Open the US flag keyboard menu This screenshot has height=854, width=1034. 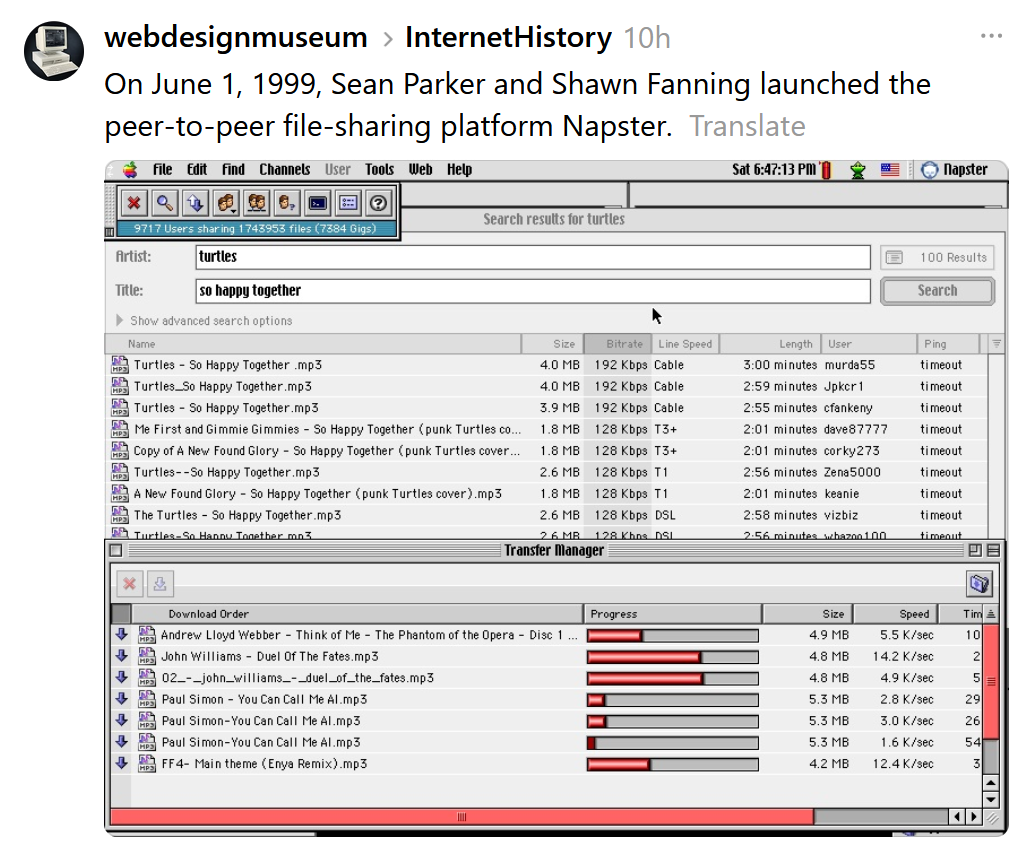click(890, 170)
